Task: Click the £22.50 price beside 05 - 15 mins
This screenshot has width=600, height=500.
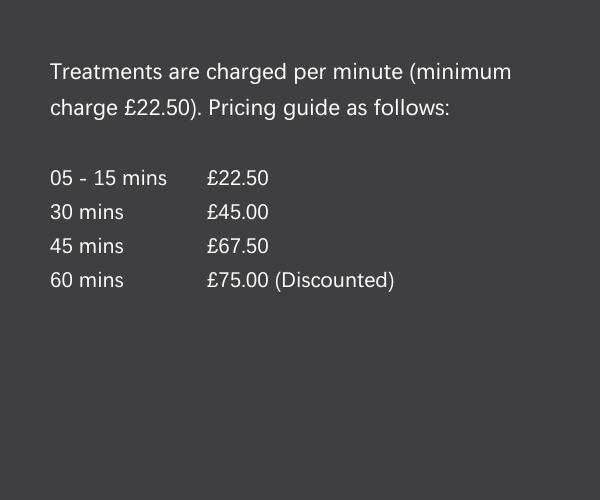Action: 238,178
